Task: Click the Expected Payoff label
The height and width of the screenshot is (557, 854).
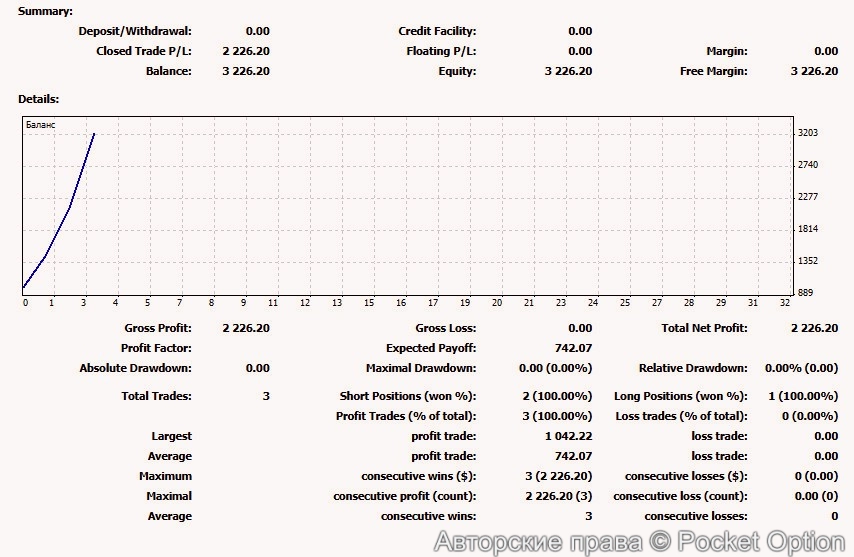Action: click(431, 348)
